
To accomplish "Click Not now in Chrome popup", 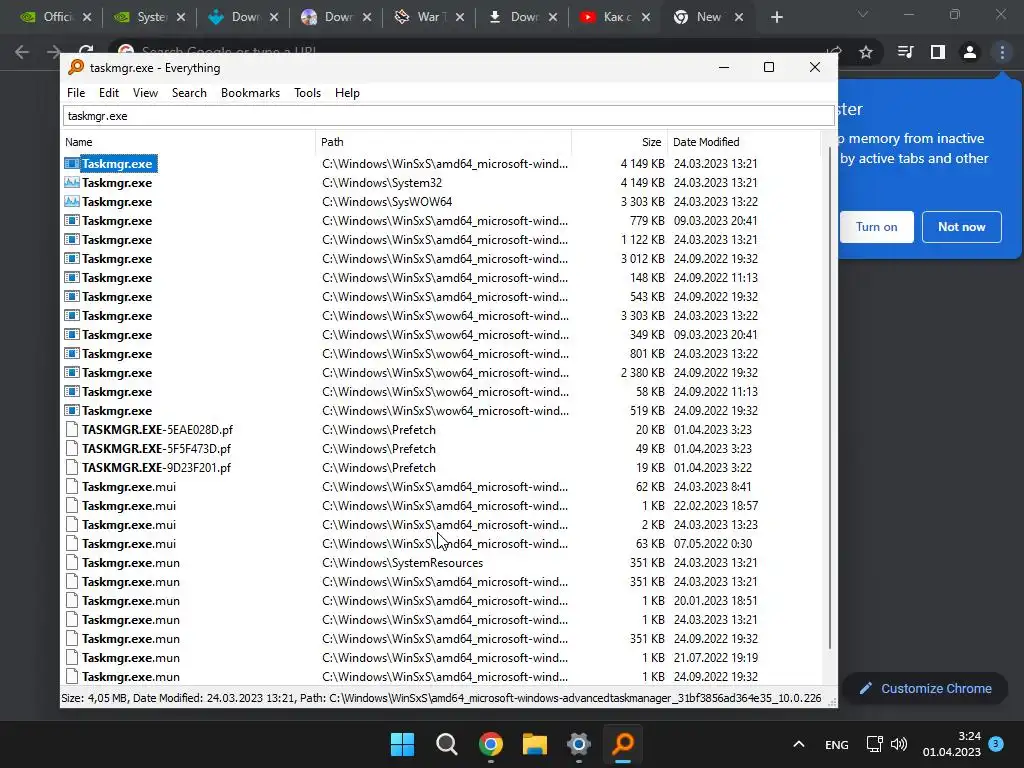I will 961,227.
